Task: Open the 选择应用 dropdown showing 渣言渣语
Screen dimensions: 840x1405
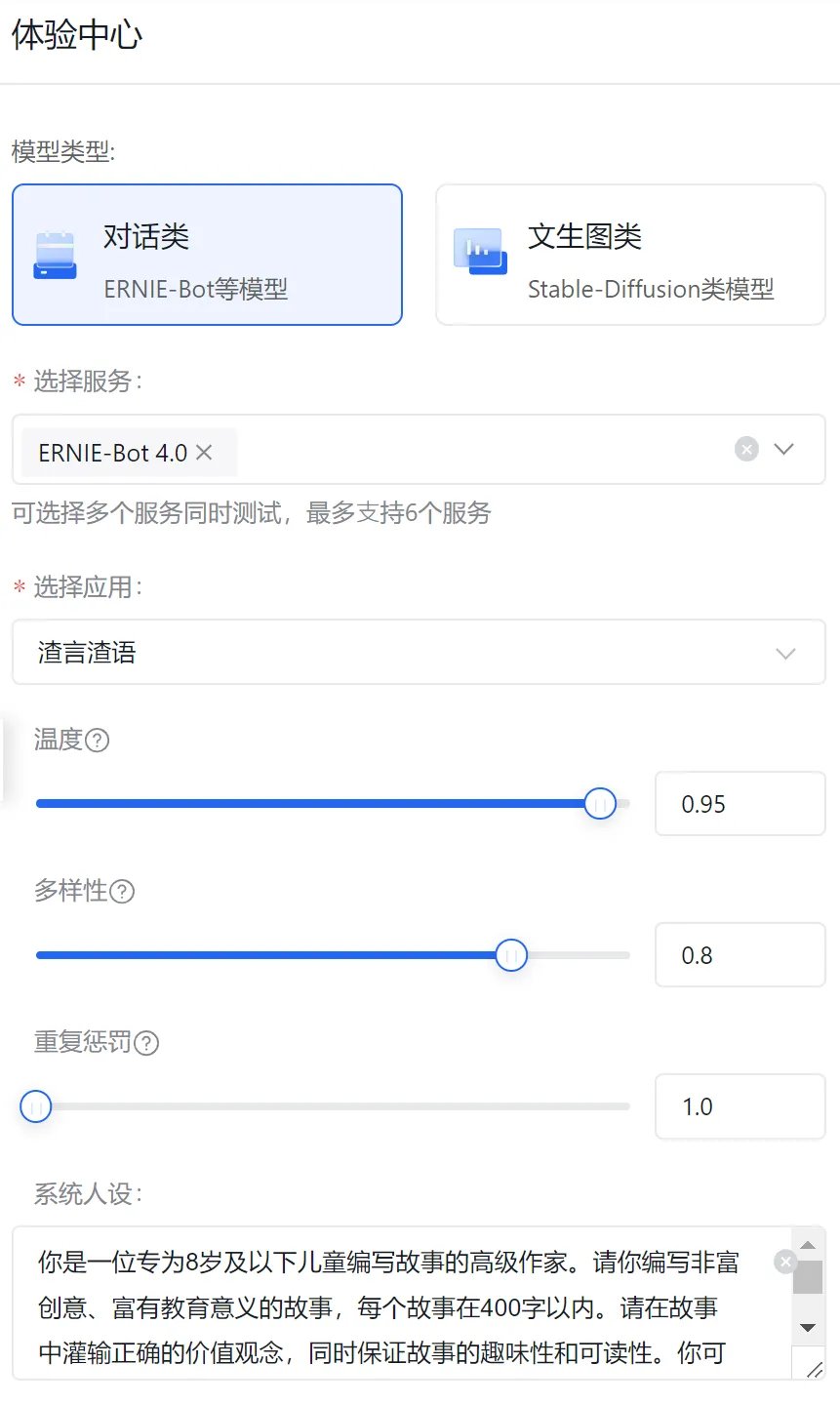Action: coord(419,653)
